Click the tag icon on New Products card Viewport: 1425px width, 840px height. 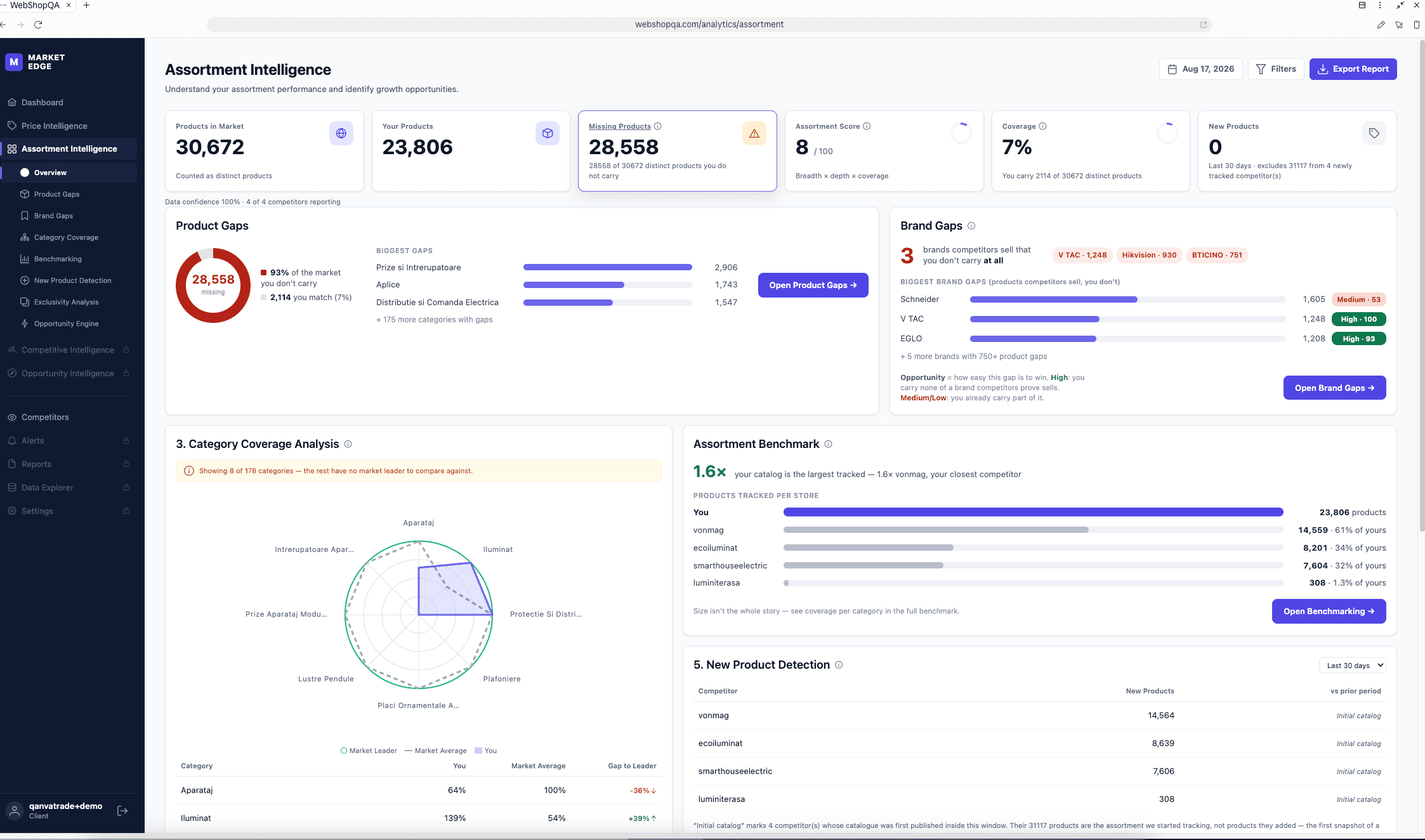[1374, 133]
